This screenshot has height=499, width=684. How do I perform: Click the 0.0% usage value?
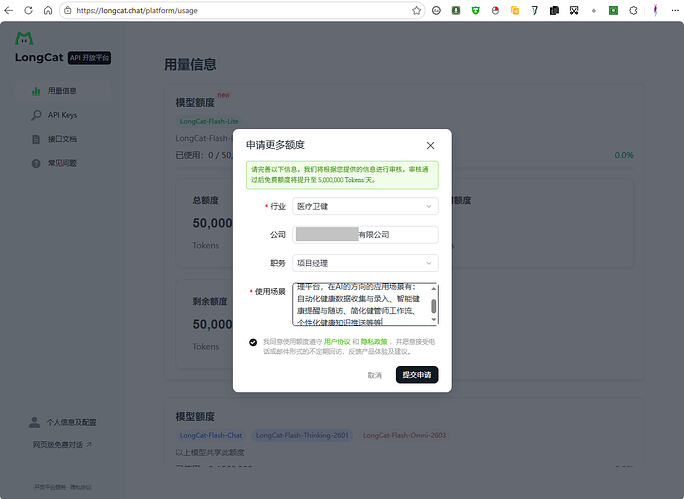[x=624, y=155]
